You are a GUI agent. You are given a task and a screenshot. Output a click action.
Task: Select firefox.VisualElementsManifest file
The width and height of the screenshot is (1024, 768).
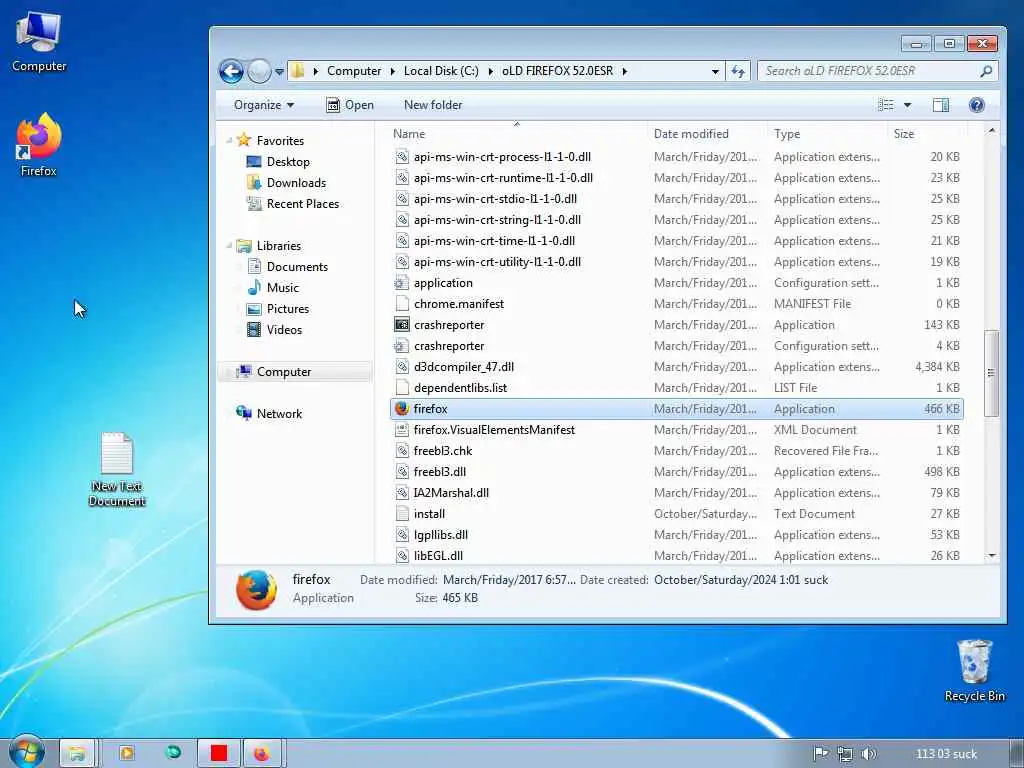[x=494, y=430]
